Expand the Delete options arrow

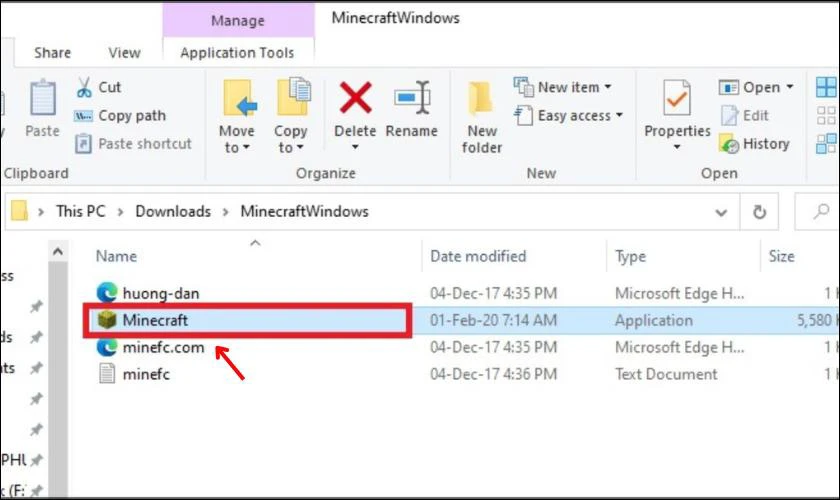click(355, 147)
